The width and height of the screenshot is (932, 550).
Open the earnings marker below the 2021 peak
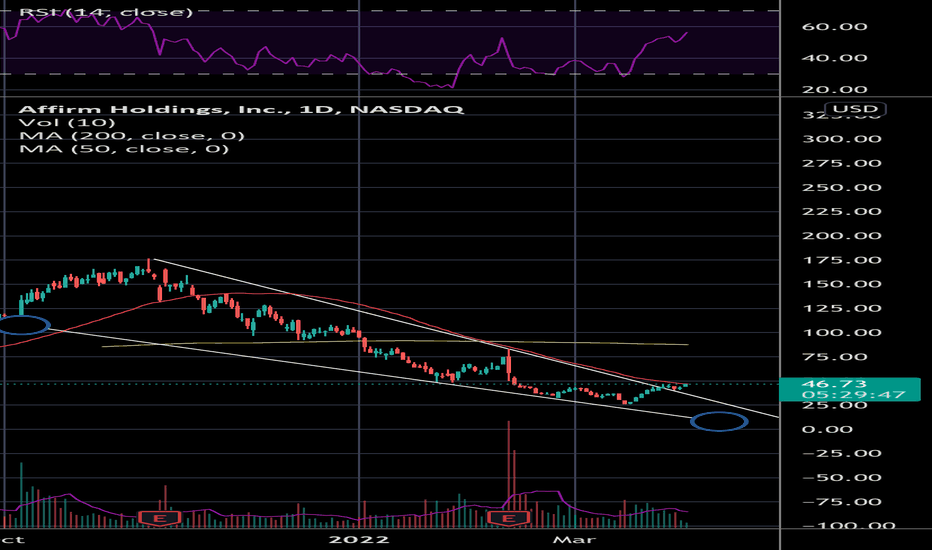point(159,518)
